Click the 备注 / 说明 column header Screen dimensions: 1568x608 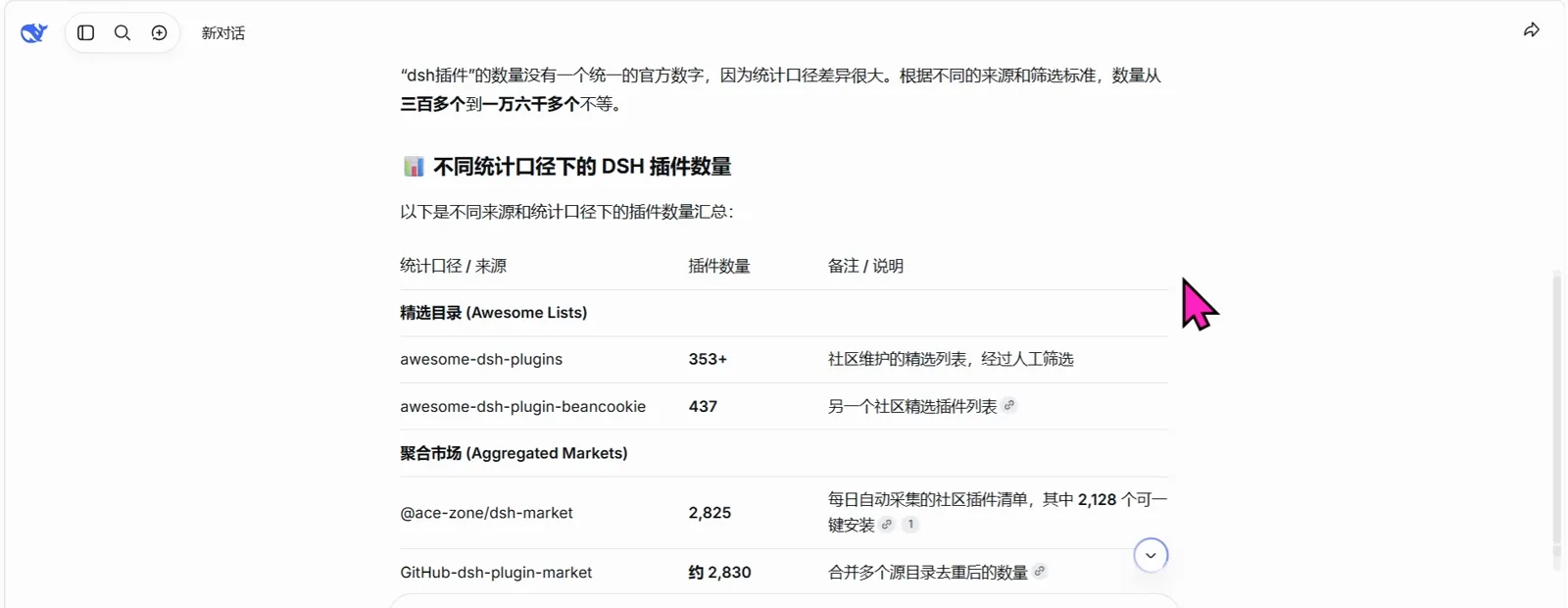click(x=865, y=266)
